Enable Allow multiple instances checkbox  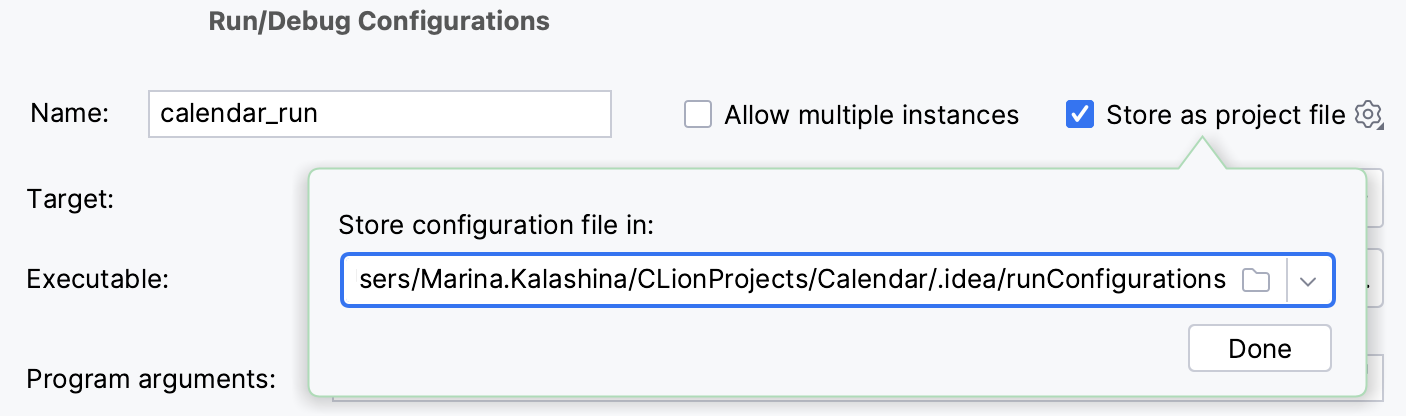tap(698, 115)
